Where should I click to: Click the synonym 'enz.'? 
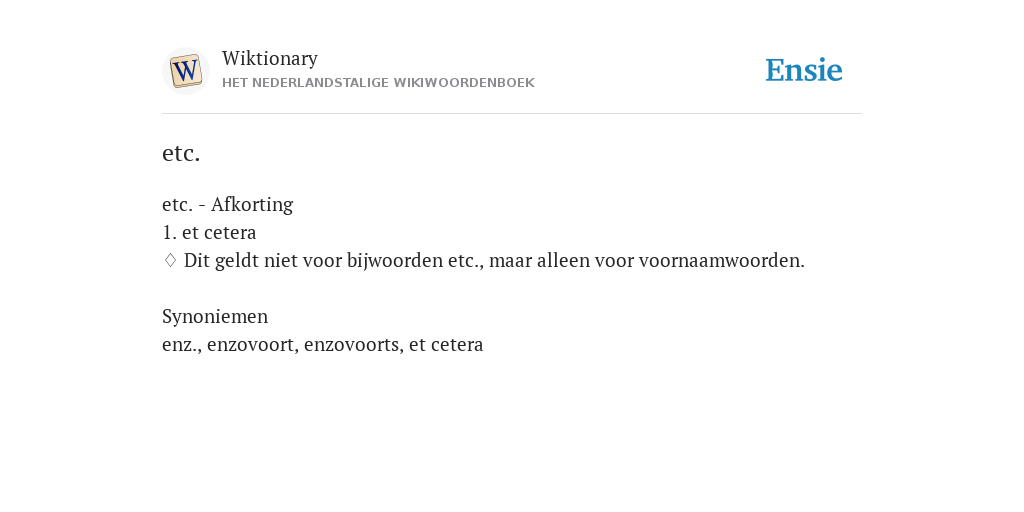point(182,345)
